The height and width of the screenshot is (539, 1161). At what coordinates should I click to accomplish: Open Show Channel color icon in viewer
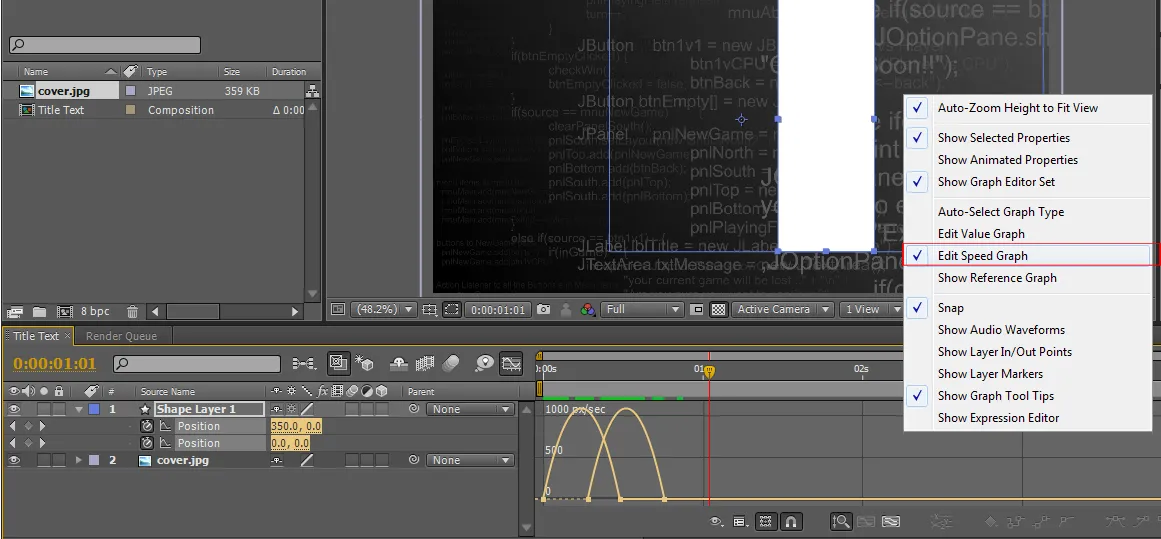[x=588, y=309]
